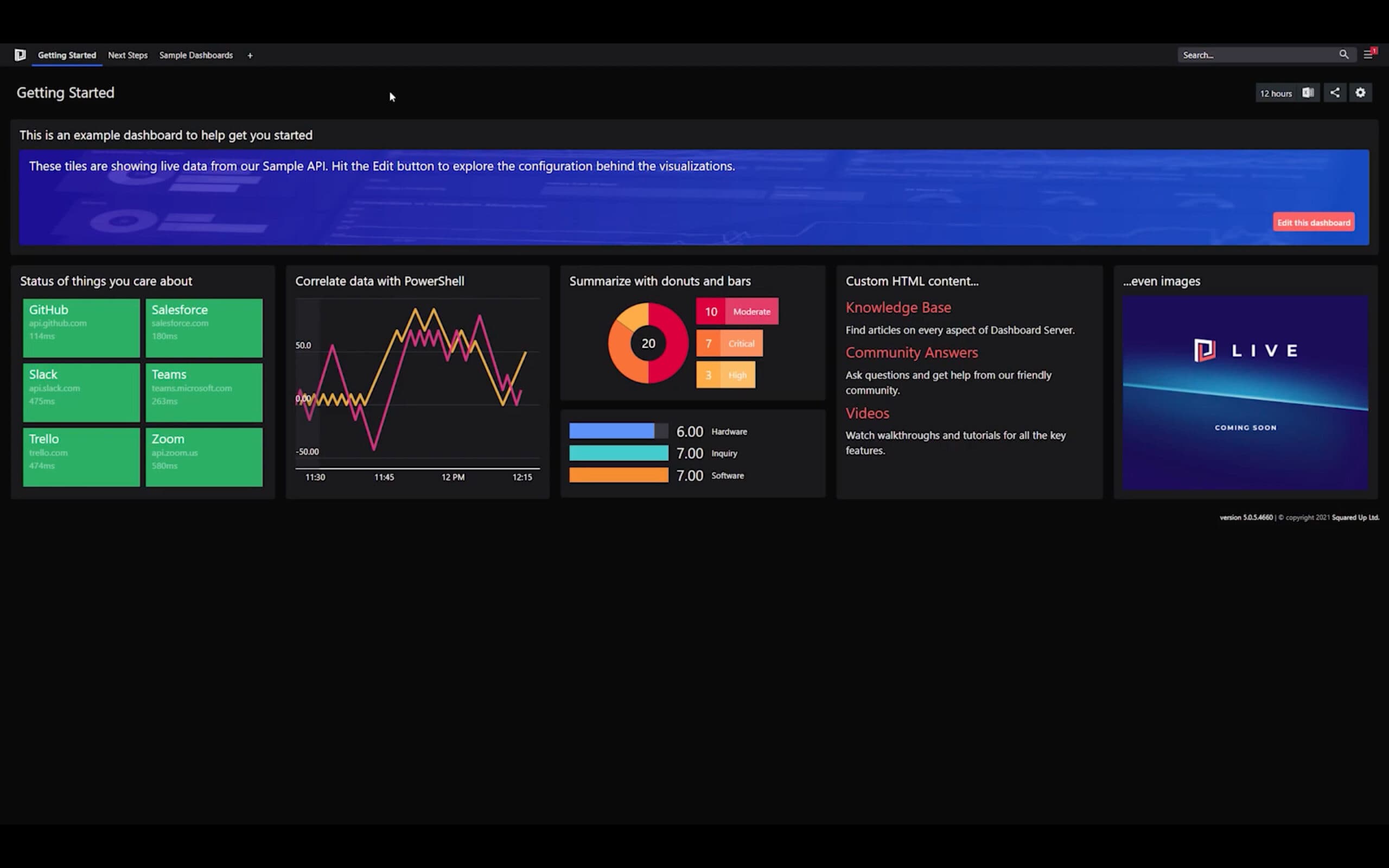
Task: Open the Knowledge Base link
Action: (x=897, y=308)
